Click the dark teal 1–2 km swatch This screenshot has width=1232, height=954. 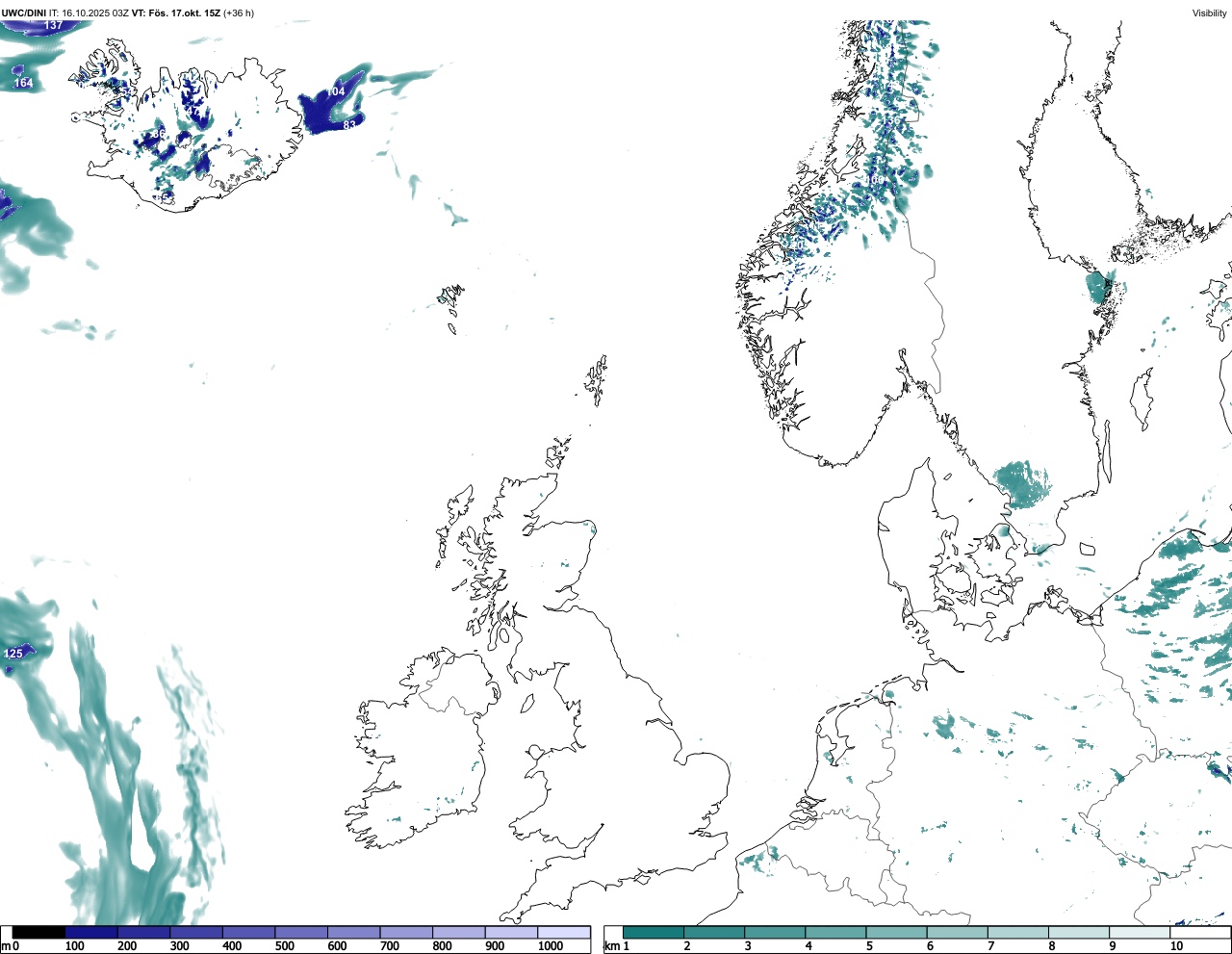pos(654,933)
